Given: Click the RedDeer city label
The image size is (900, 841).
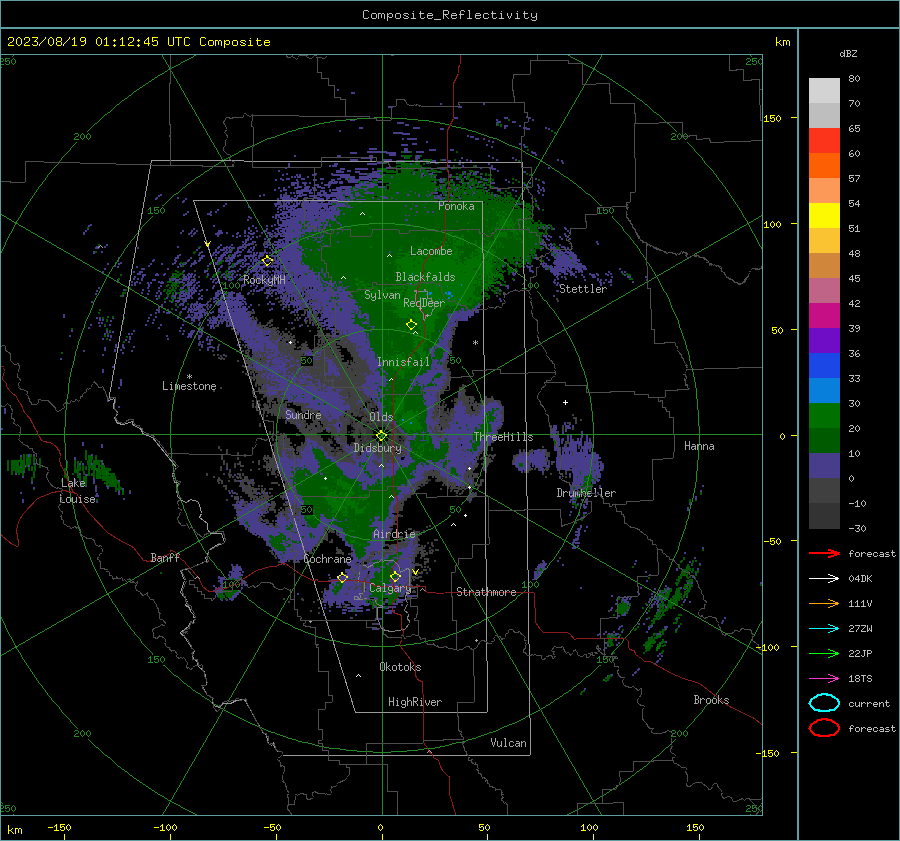Looking at the screenshot, I should point(424,303).
